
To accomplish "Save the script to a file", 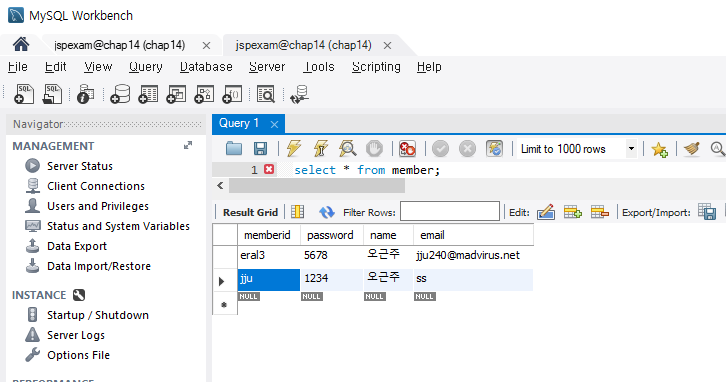I will 260,149.
